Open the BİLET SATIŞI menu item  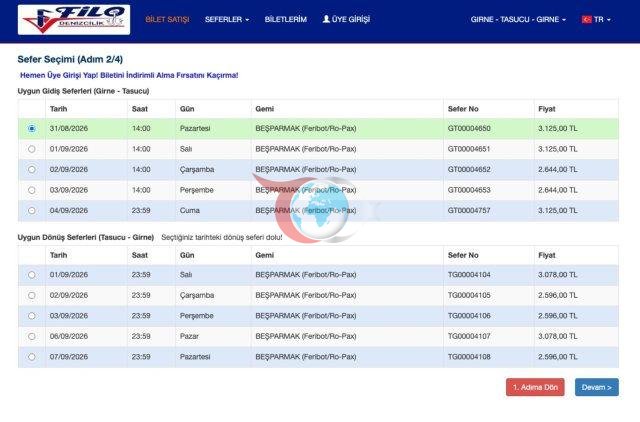167,19
